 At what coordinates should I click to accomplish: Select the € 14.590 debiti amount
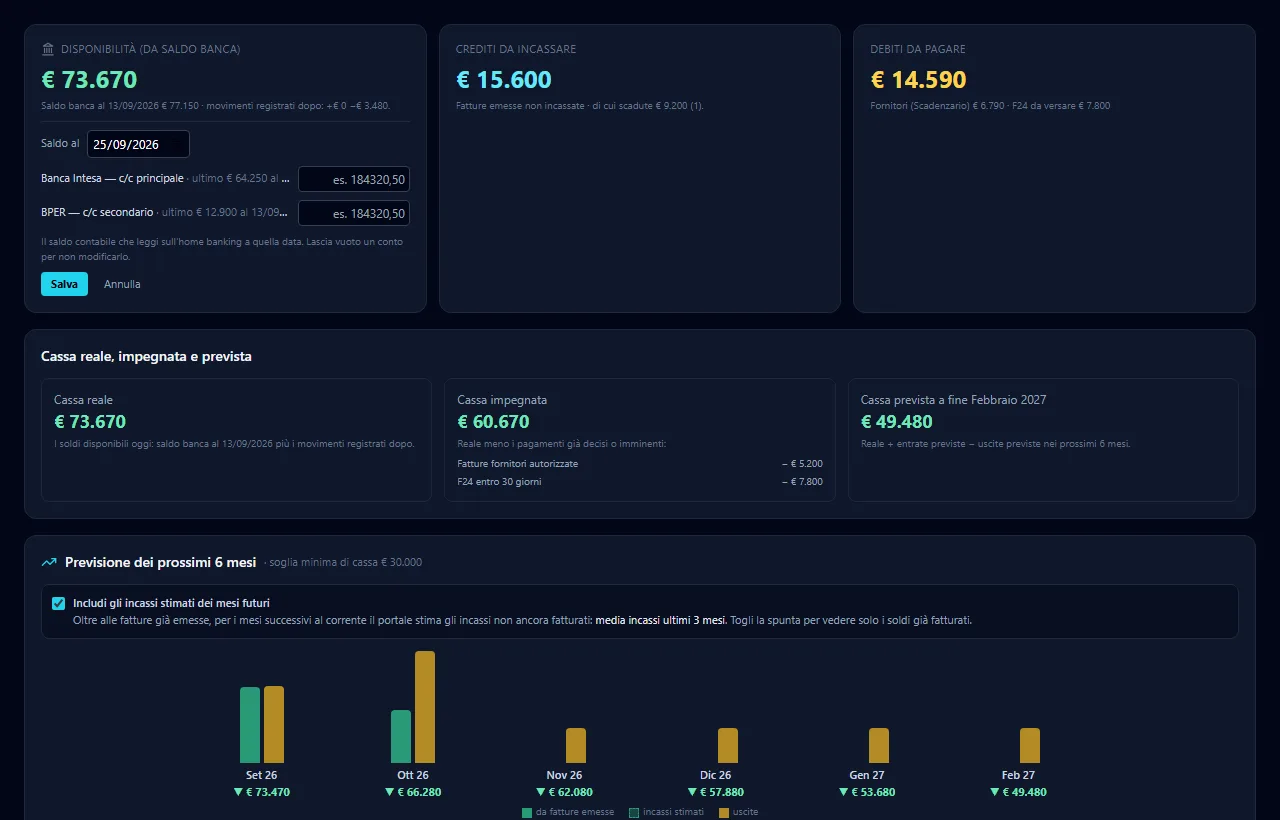[919, 80]
